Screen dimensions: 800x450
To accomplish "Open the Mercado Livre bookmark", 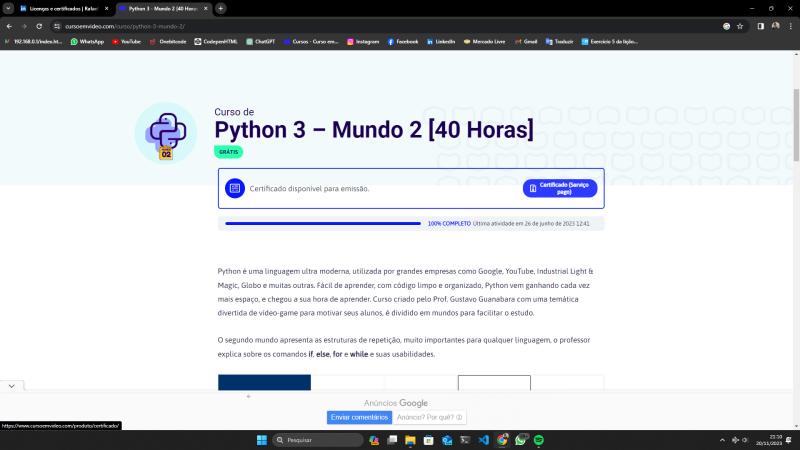I will tap(484, 42).
